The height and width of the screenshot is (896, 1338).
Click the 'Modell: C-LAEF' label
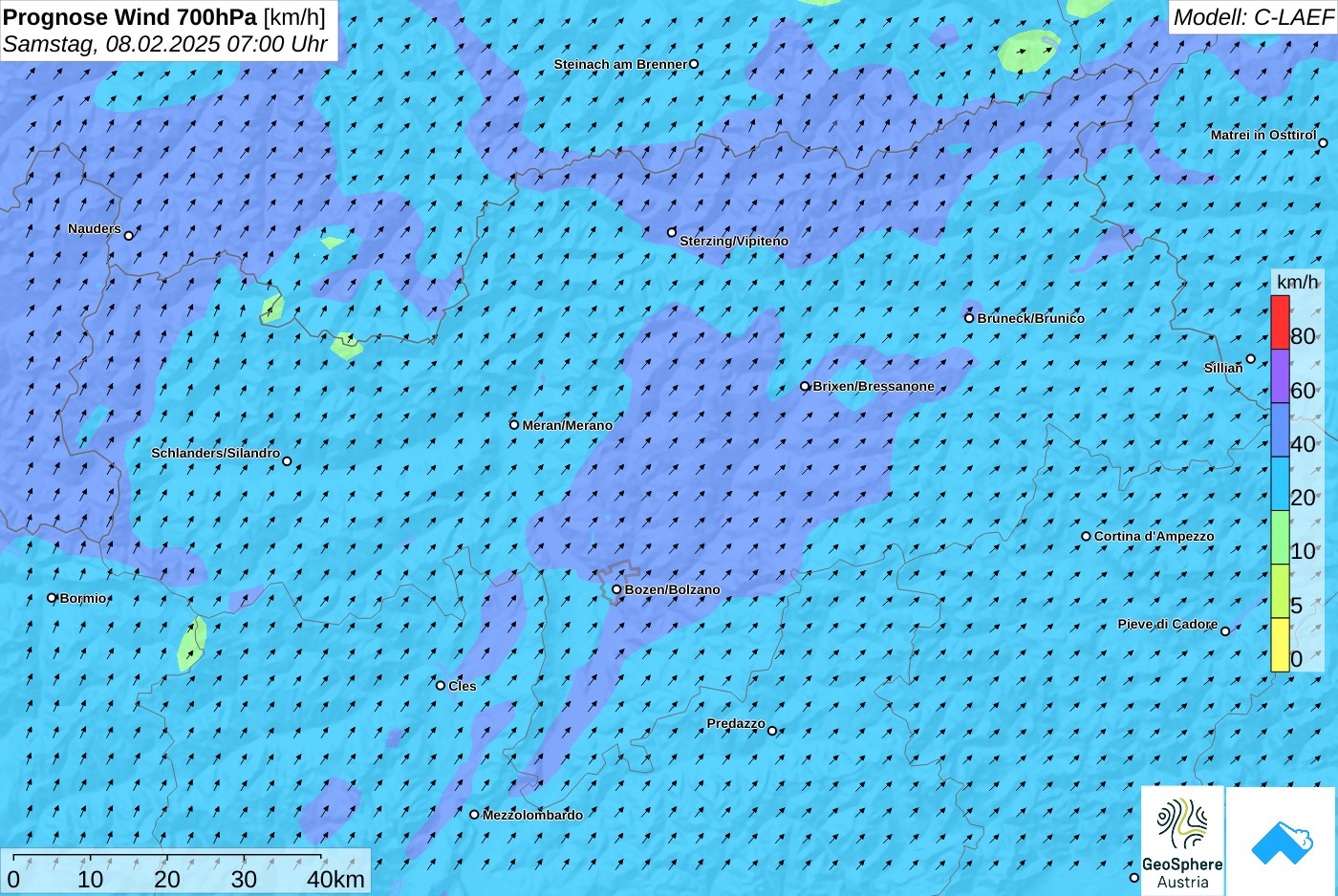pos(1252,16)
